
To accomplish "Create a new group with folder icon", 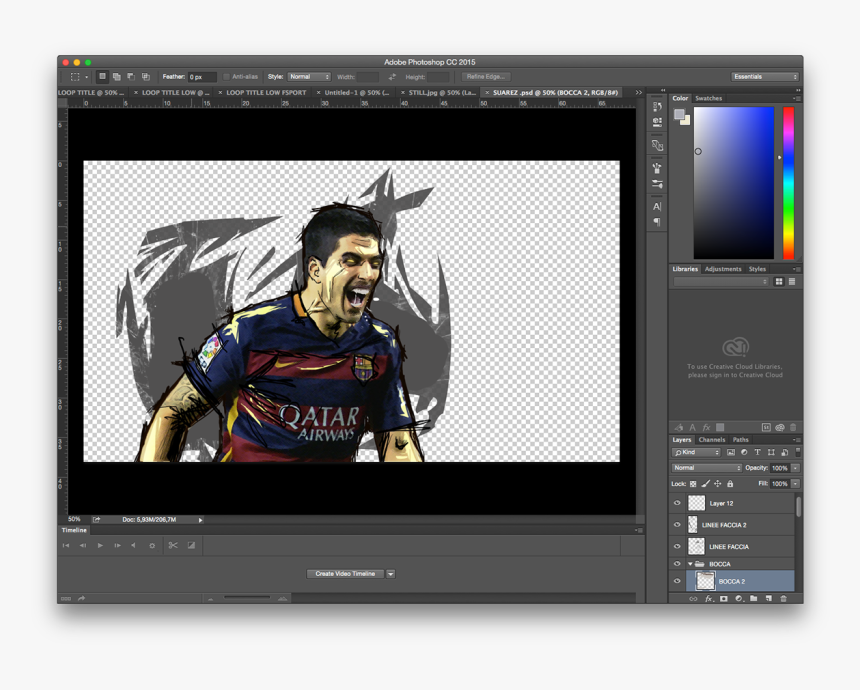I will [753, 599].
